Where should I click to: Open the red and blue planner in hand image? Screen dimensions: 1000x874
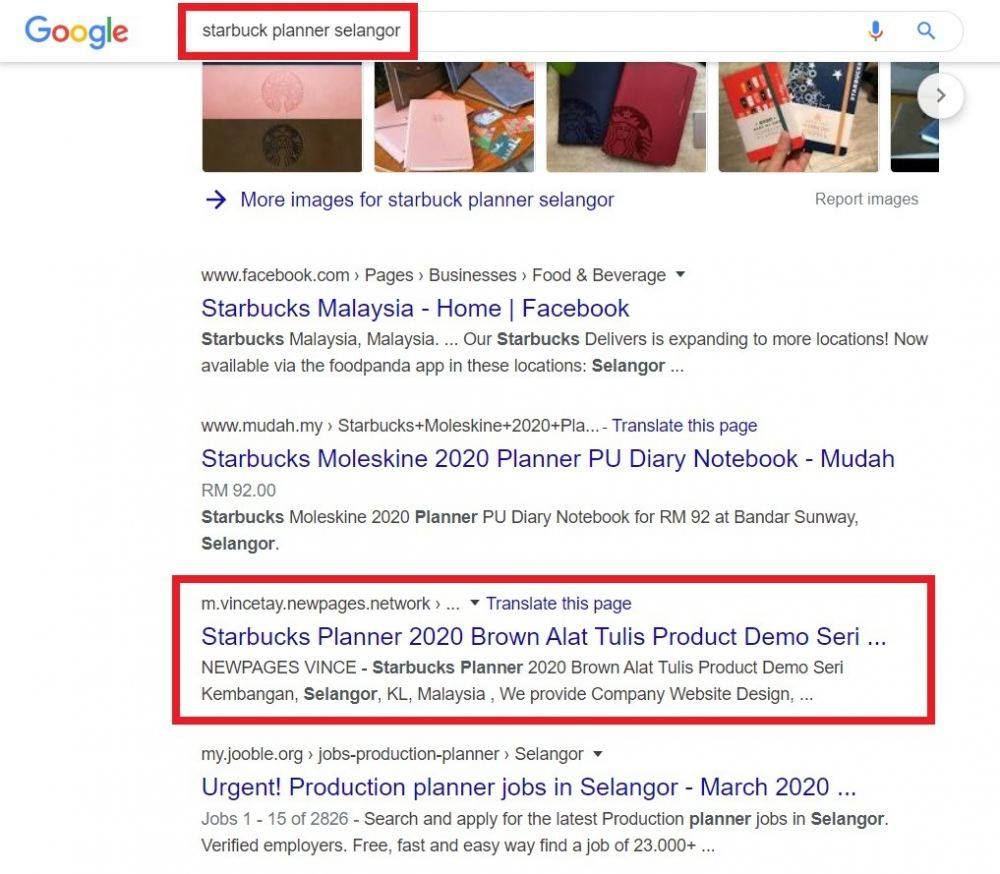point(798,117)
